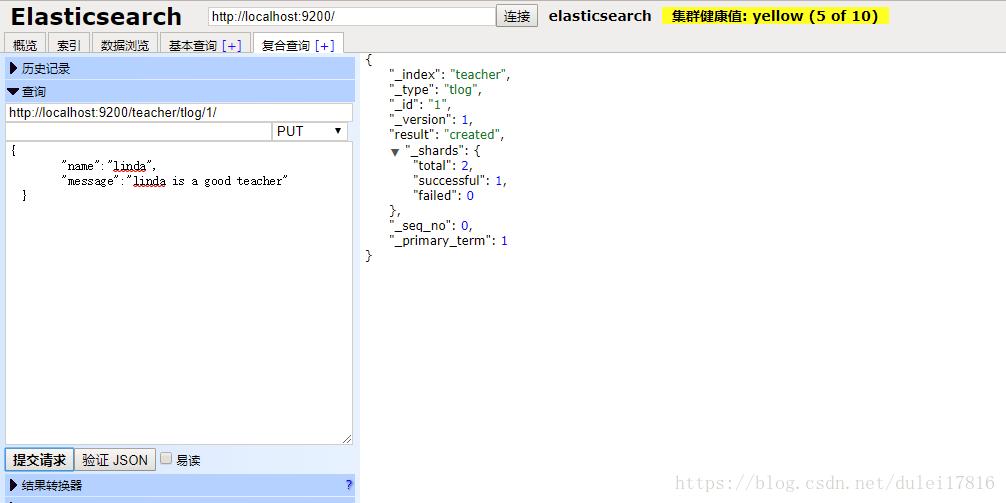Select the "total": 2 shards line
1006x503 pixels.
click(x=444, y=166)
